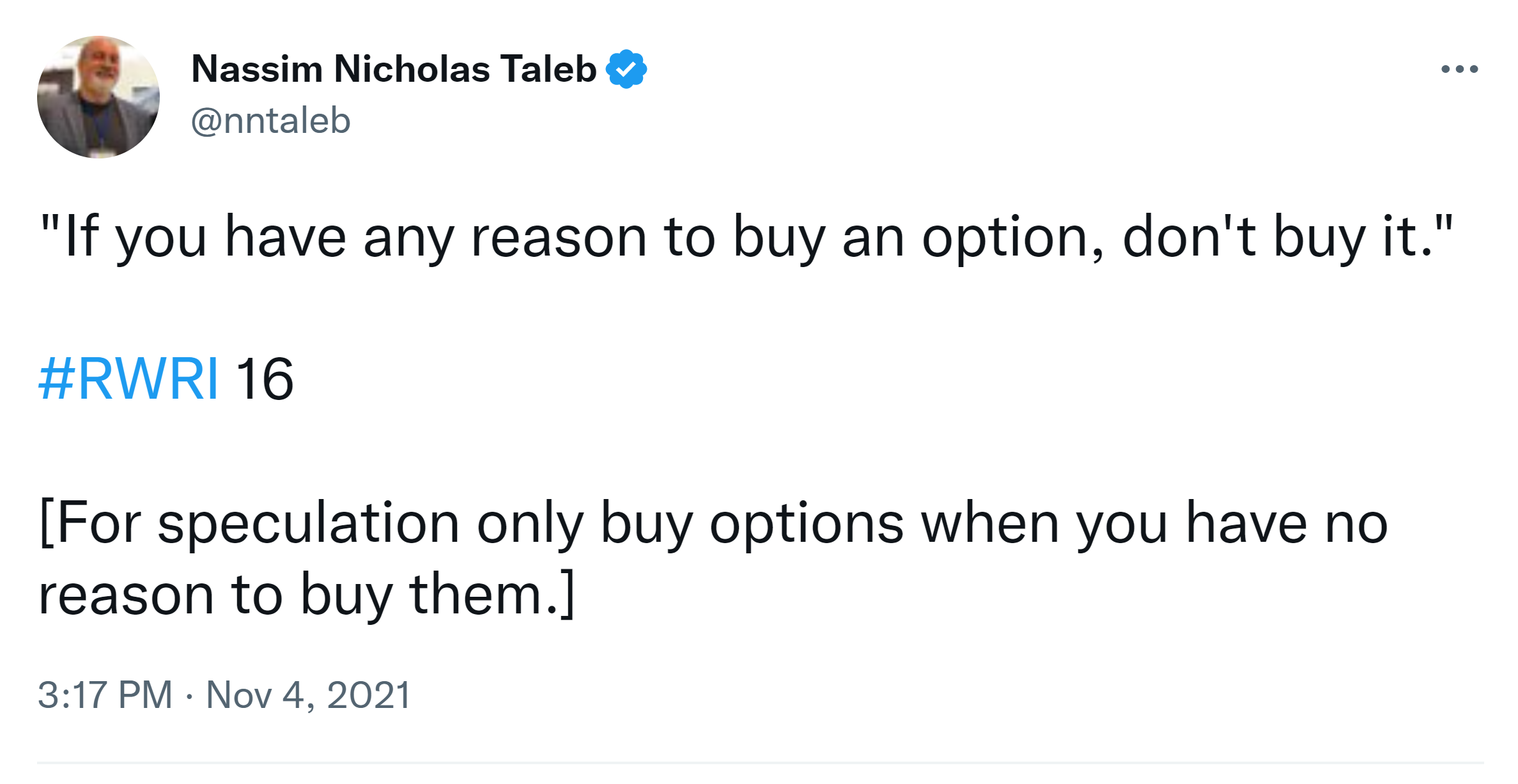Click the last line "reason to buy them.]"
The width and height of the screenshot is (1518, 784).
[307, 596]
